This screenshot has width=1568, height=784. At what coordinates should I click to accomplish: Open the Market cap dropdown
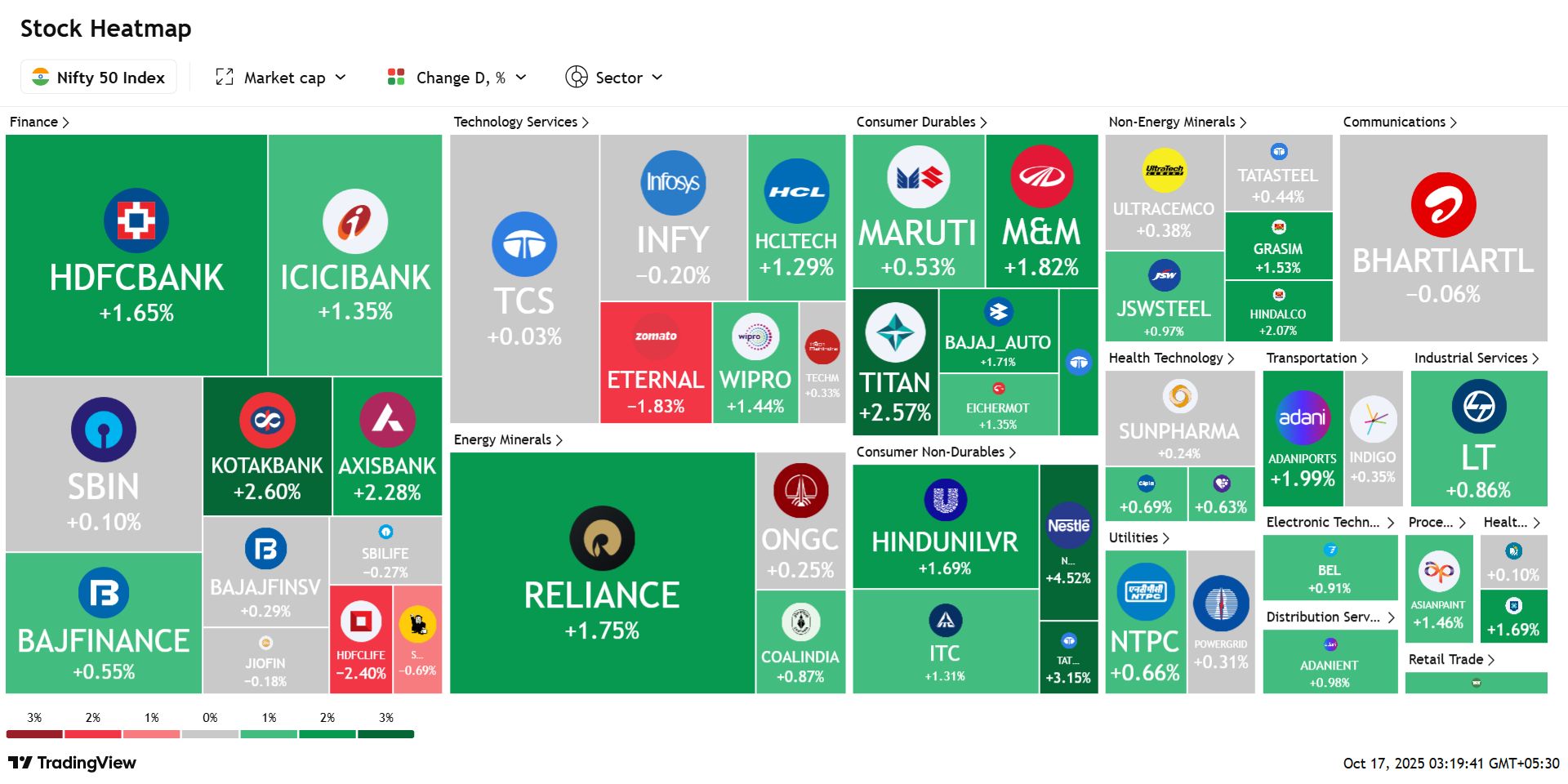pos(281,78)
